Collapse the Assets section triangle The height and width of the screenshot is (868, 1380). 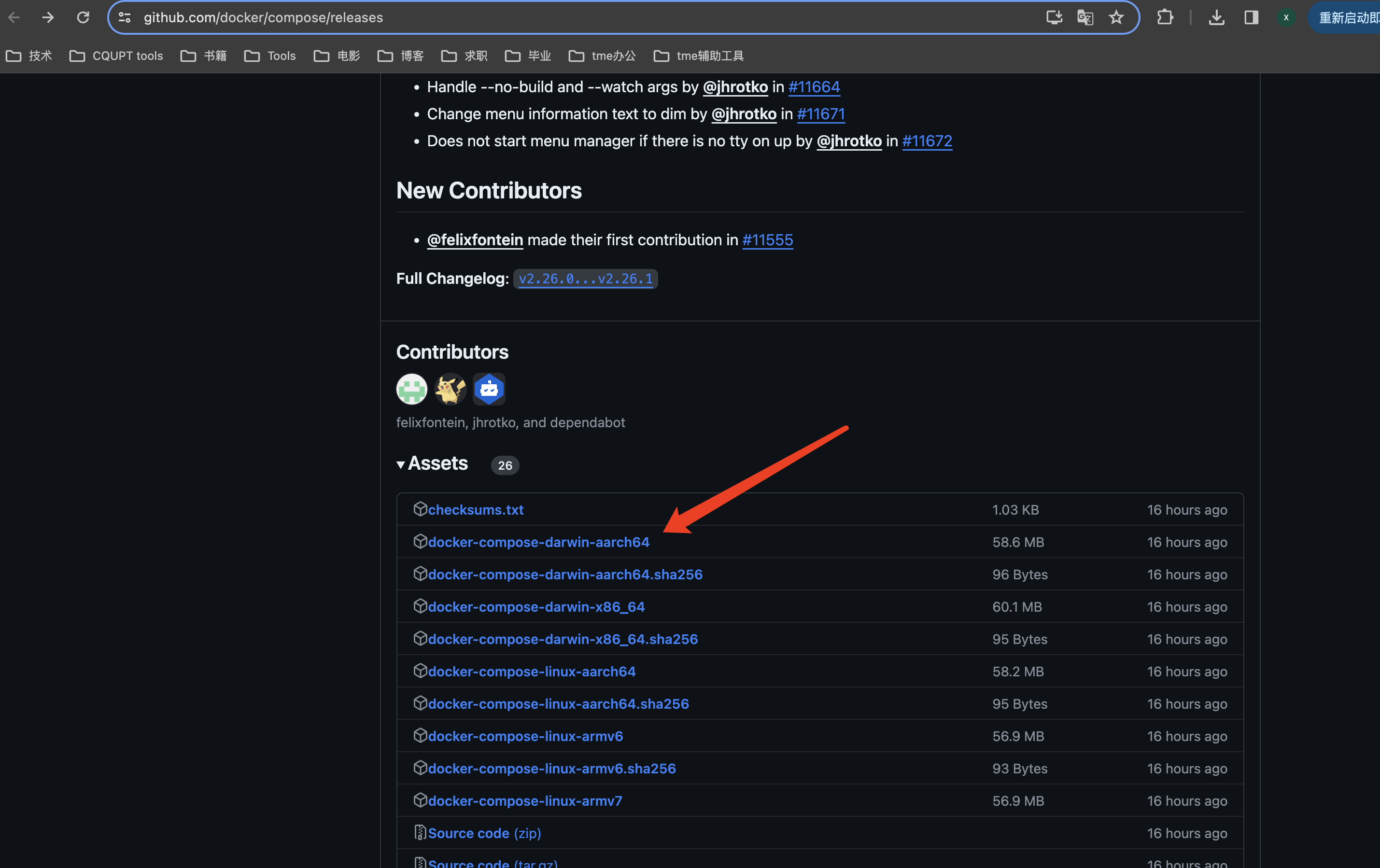pyautogui.click(x=401, y=464)
